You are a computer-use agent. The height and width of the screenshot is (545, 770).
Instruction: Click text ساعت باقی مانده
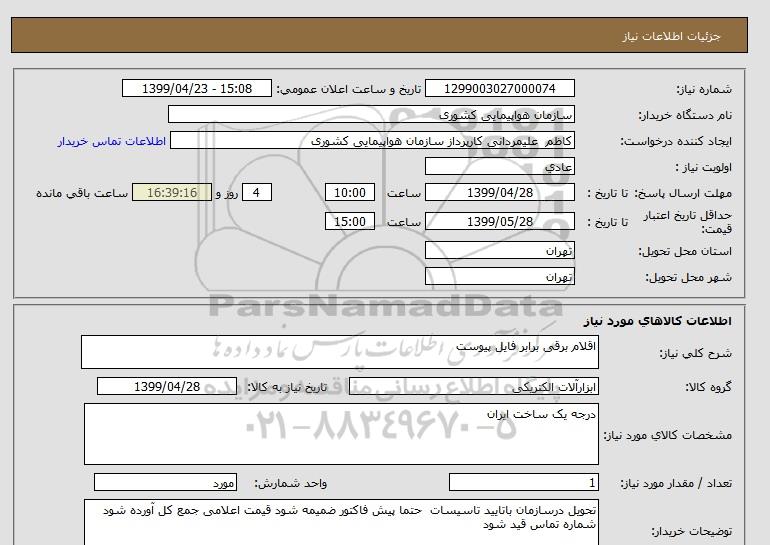[82, 193]
